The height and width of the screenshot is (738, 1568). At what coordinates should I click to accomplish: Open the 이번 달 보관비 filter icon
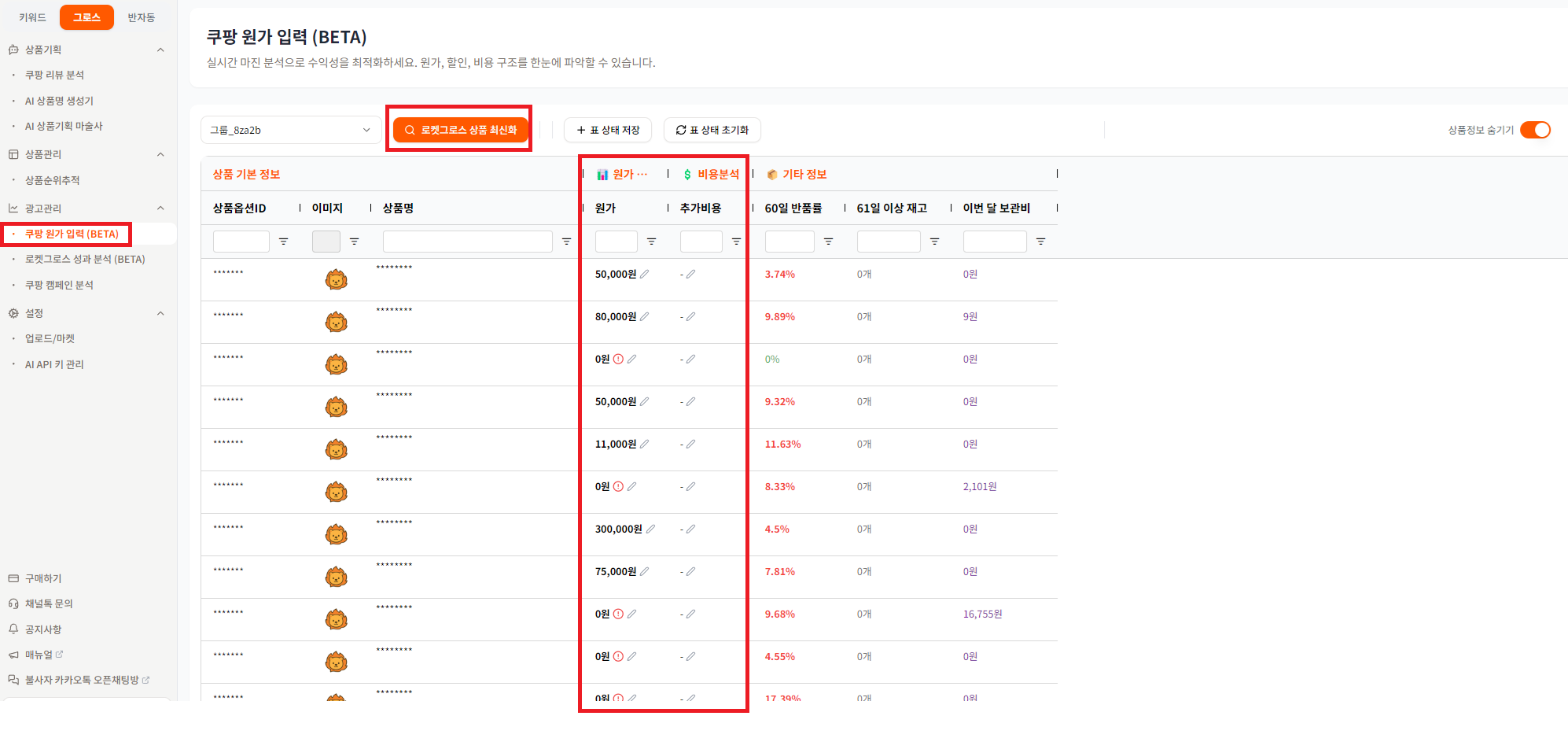coord(1041,242)
